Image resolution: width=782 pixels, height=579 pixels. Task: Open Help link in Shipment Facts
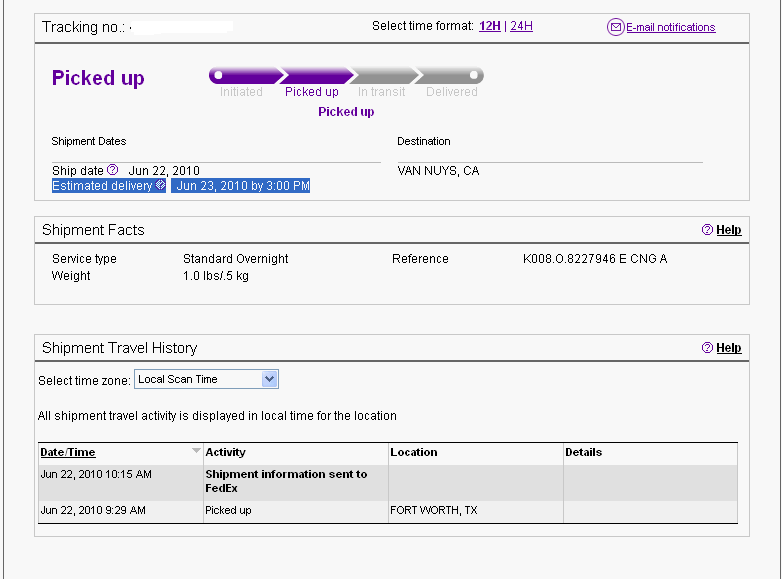tap(729, 230)
